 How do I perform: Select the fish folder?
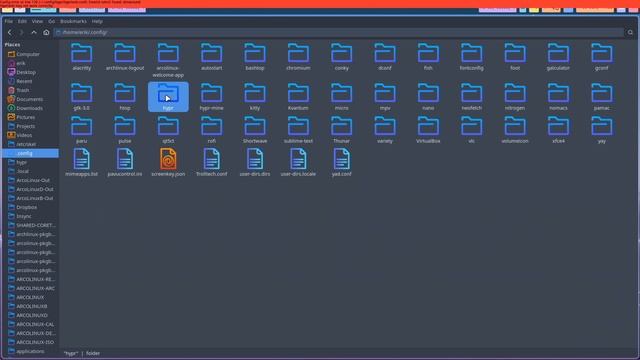point(428,57)
